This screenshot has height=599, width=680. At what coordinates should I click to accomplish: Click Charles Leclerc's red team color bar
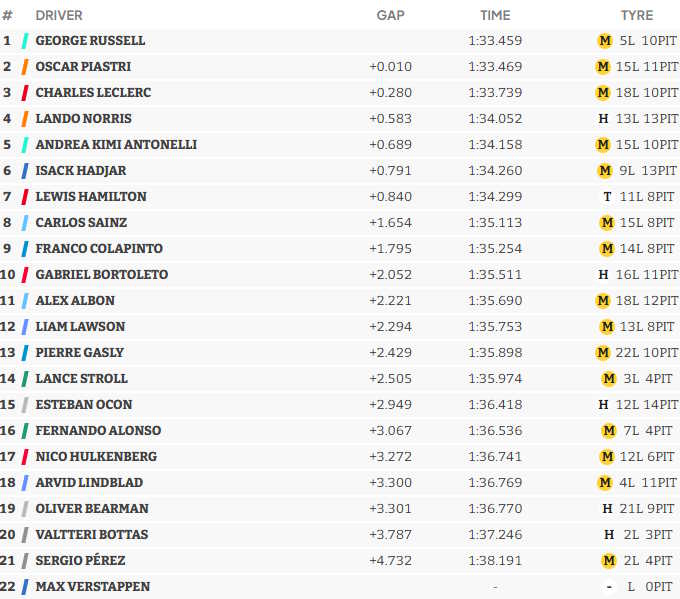point(25,93)
